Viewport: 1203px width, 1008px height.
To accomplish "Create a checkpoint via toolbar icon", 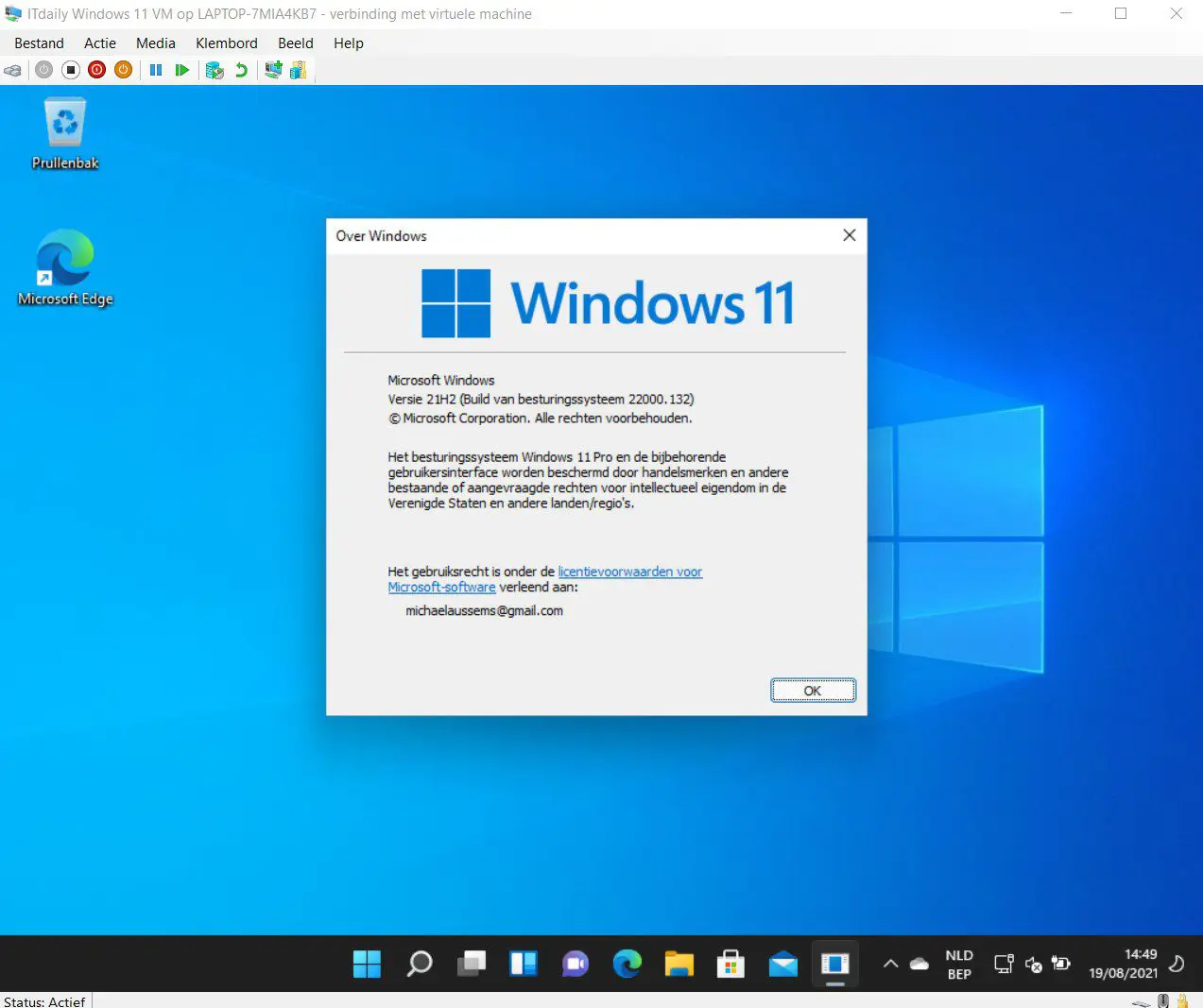I will (215, 70).
